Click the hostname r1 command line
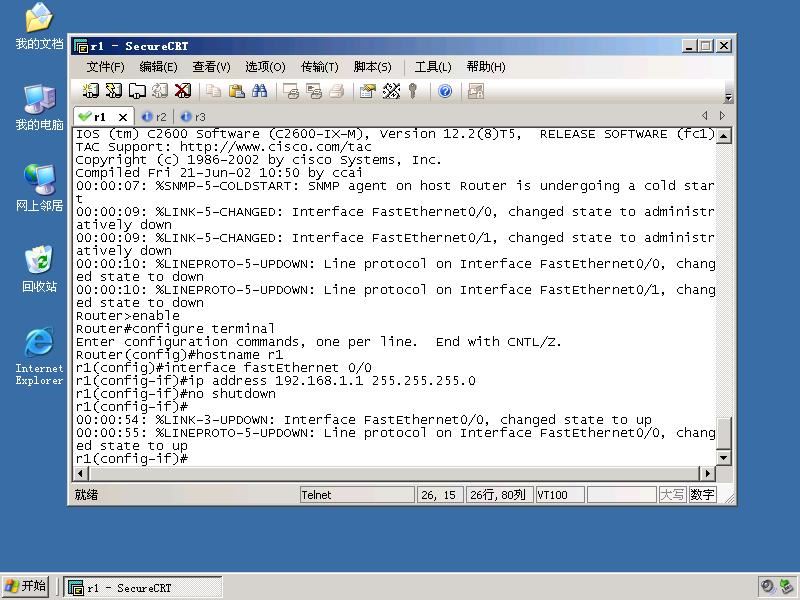This screenshot has width=800, height=600. tap(179, 355)
